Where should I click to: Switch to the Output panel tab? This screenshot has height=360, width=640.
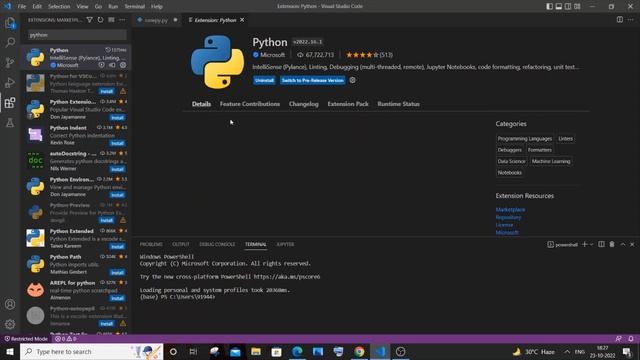coord(180,244)
